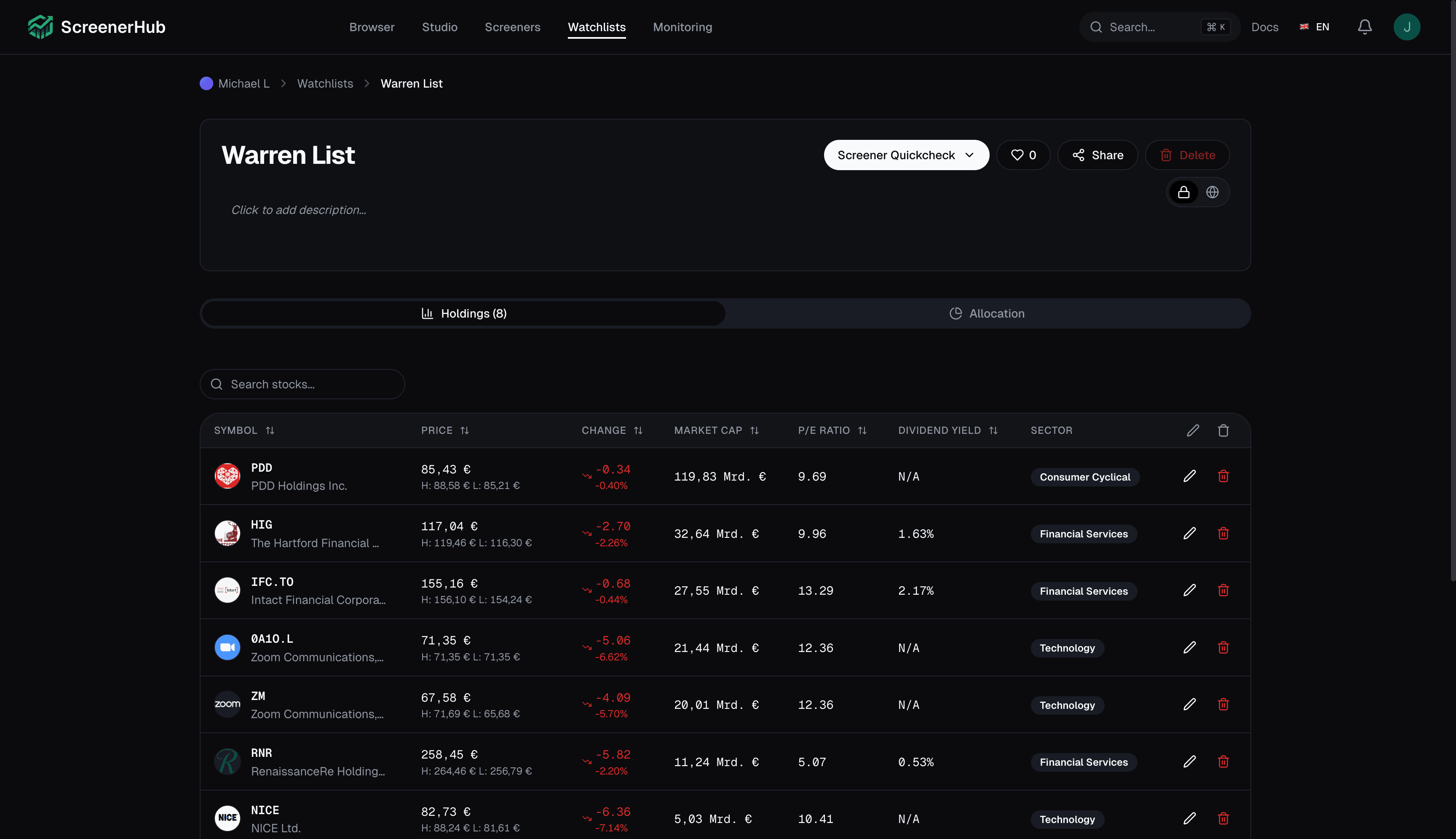The image size is (1456, 839).
Task: Remove HIG with the red trash icon
Action: (x=1223, y=533)
